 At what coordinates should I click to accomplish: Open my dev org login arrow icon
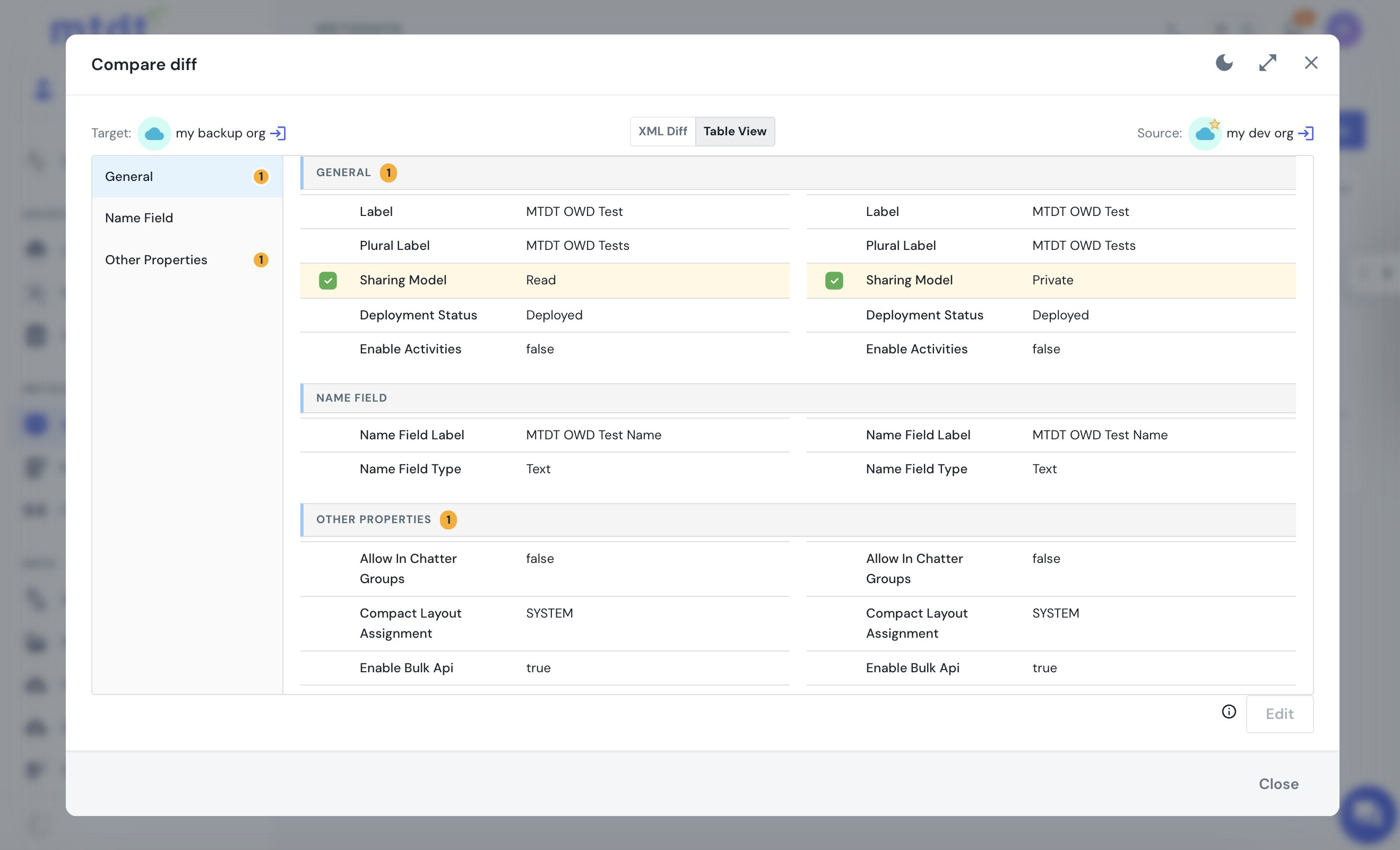(x=1306, y=133)
